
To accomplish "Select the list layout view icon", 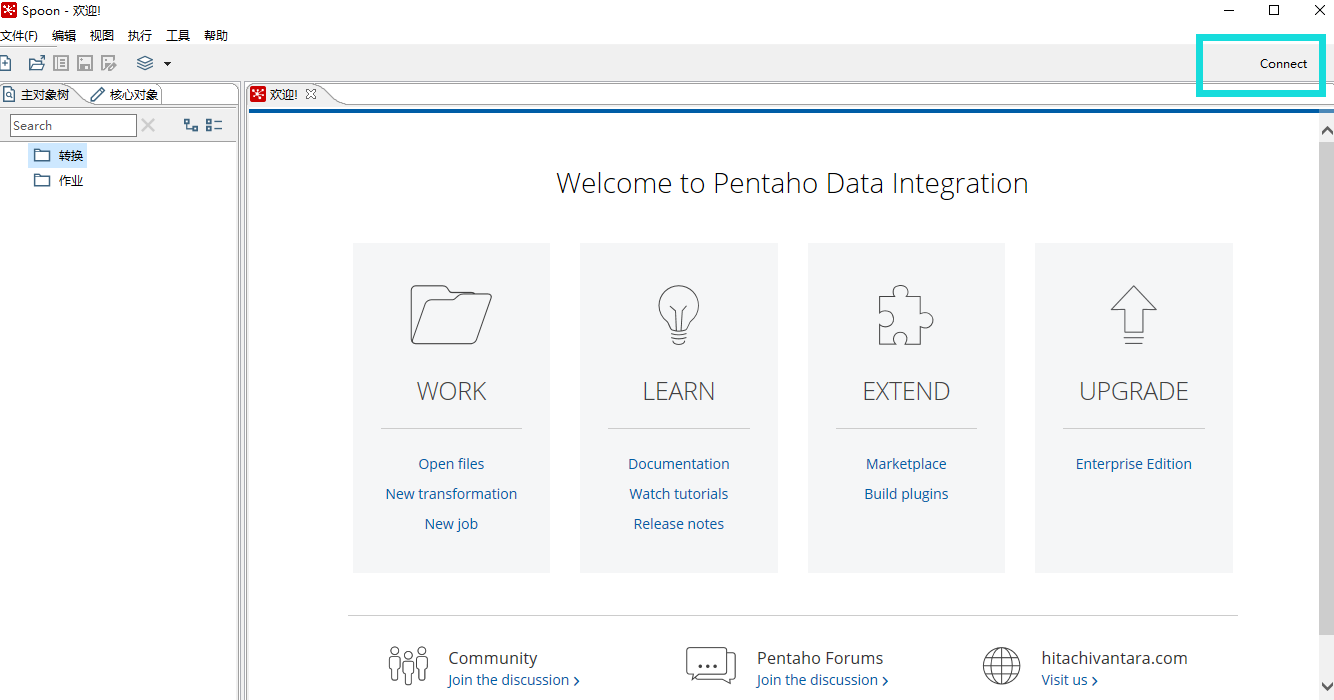I will 213,124.
